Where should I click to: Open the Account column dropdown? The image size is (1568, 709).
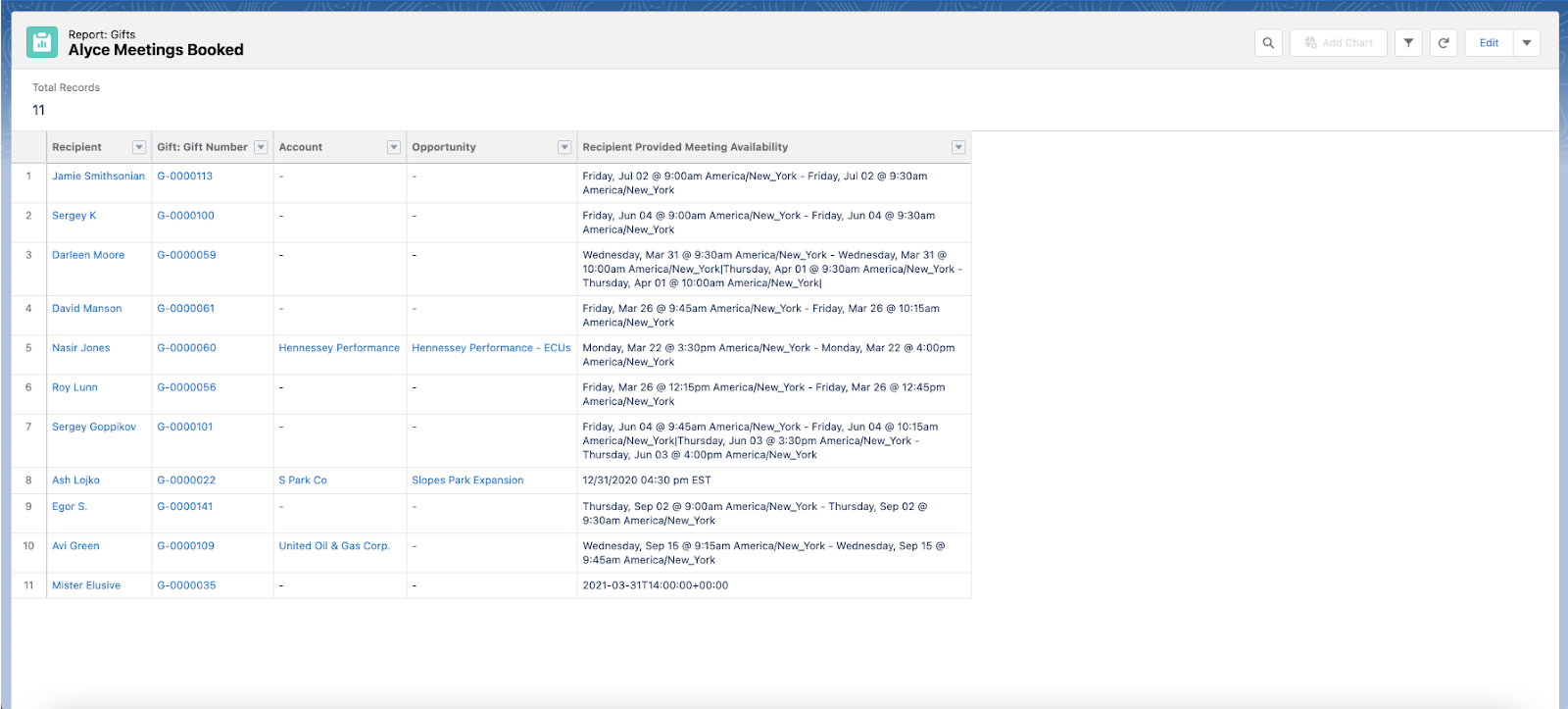click(394, 147)
